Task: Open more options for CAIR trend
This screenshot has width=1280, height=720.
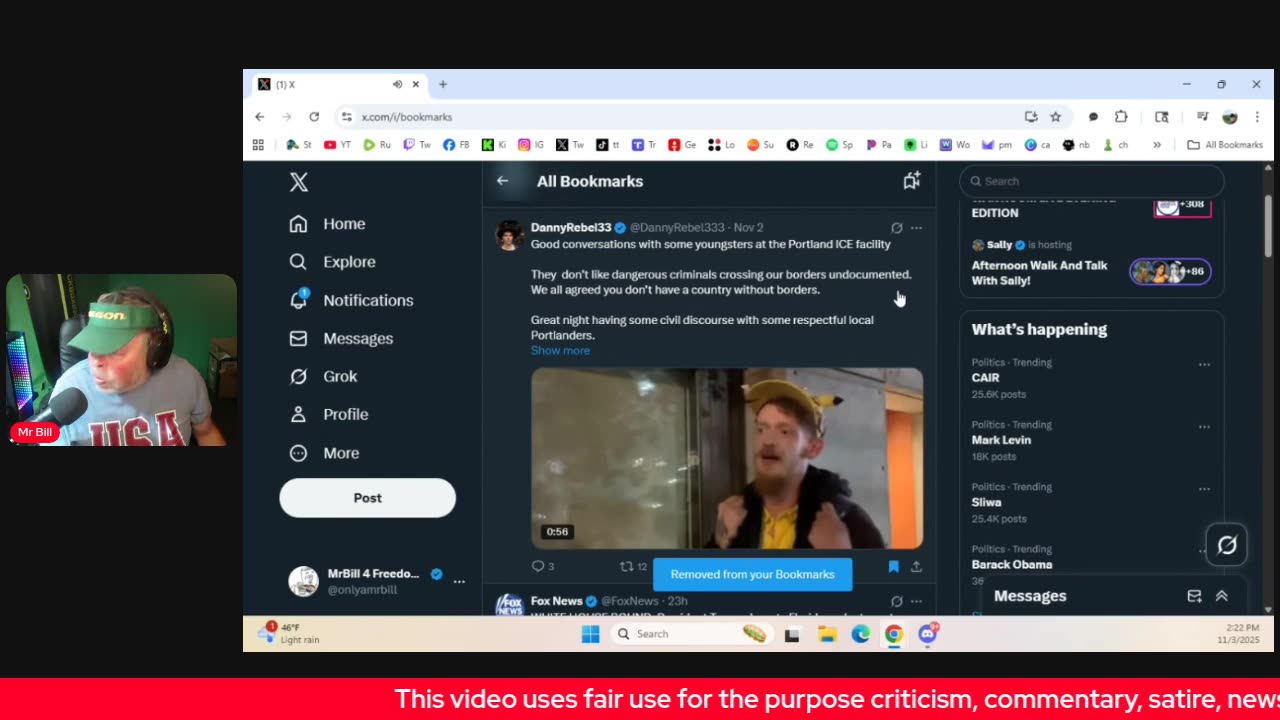Action: tap(1204, 364)
